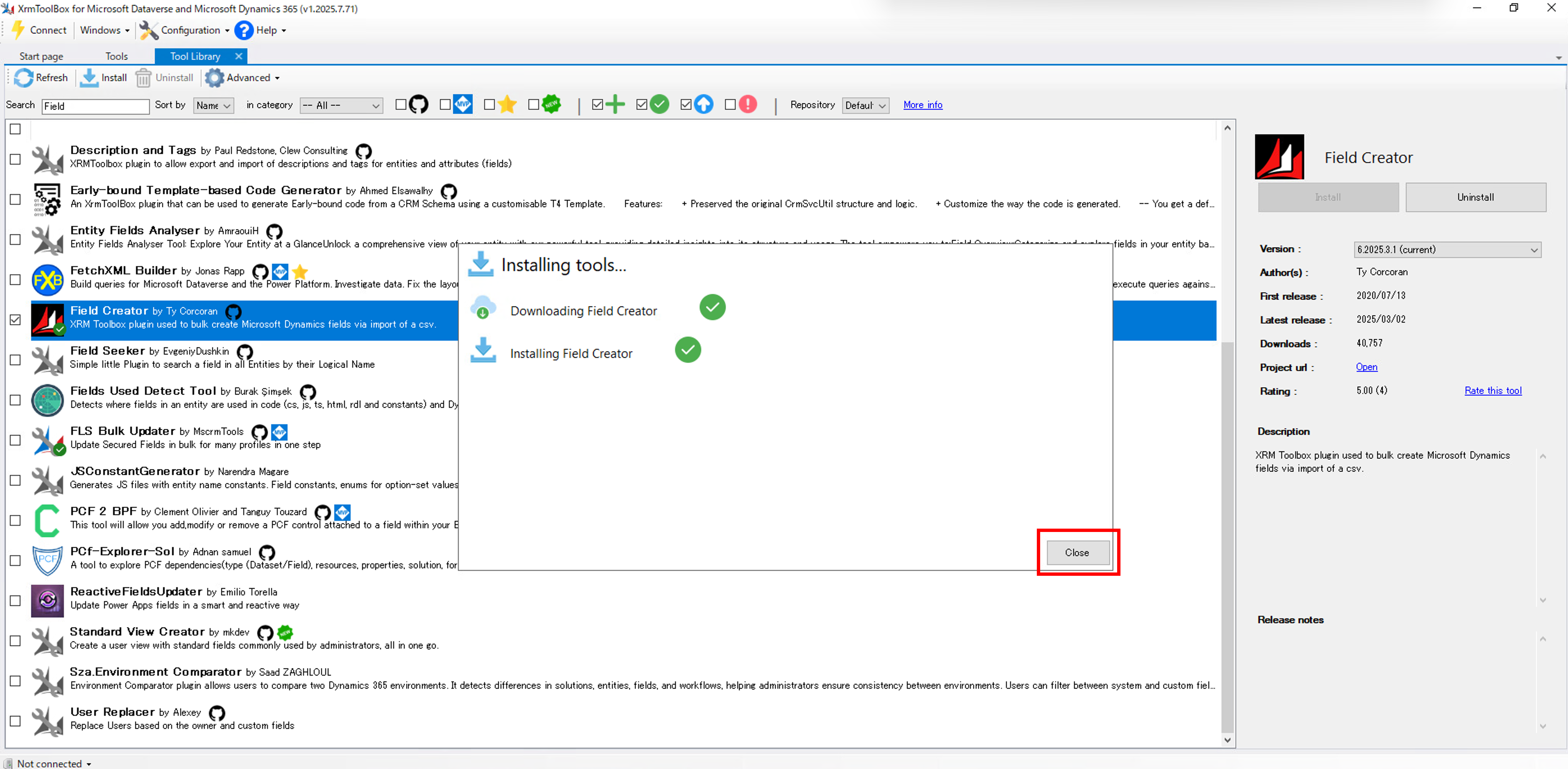Click the red exclamation incompatible filter icon
The width and height of the screenshot is (1568, 769).
tap(748, 105)
